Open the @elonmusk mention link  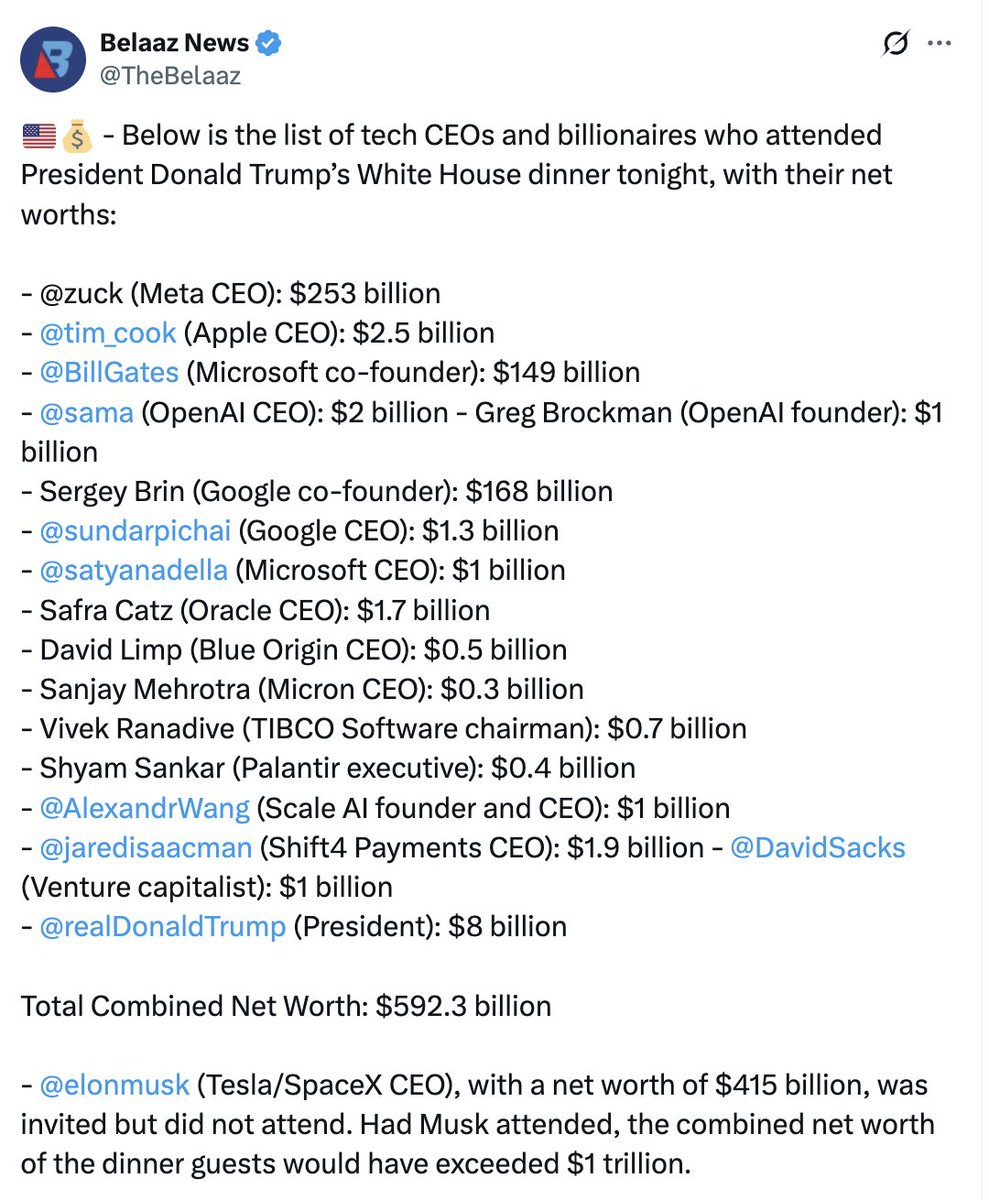114,1084
